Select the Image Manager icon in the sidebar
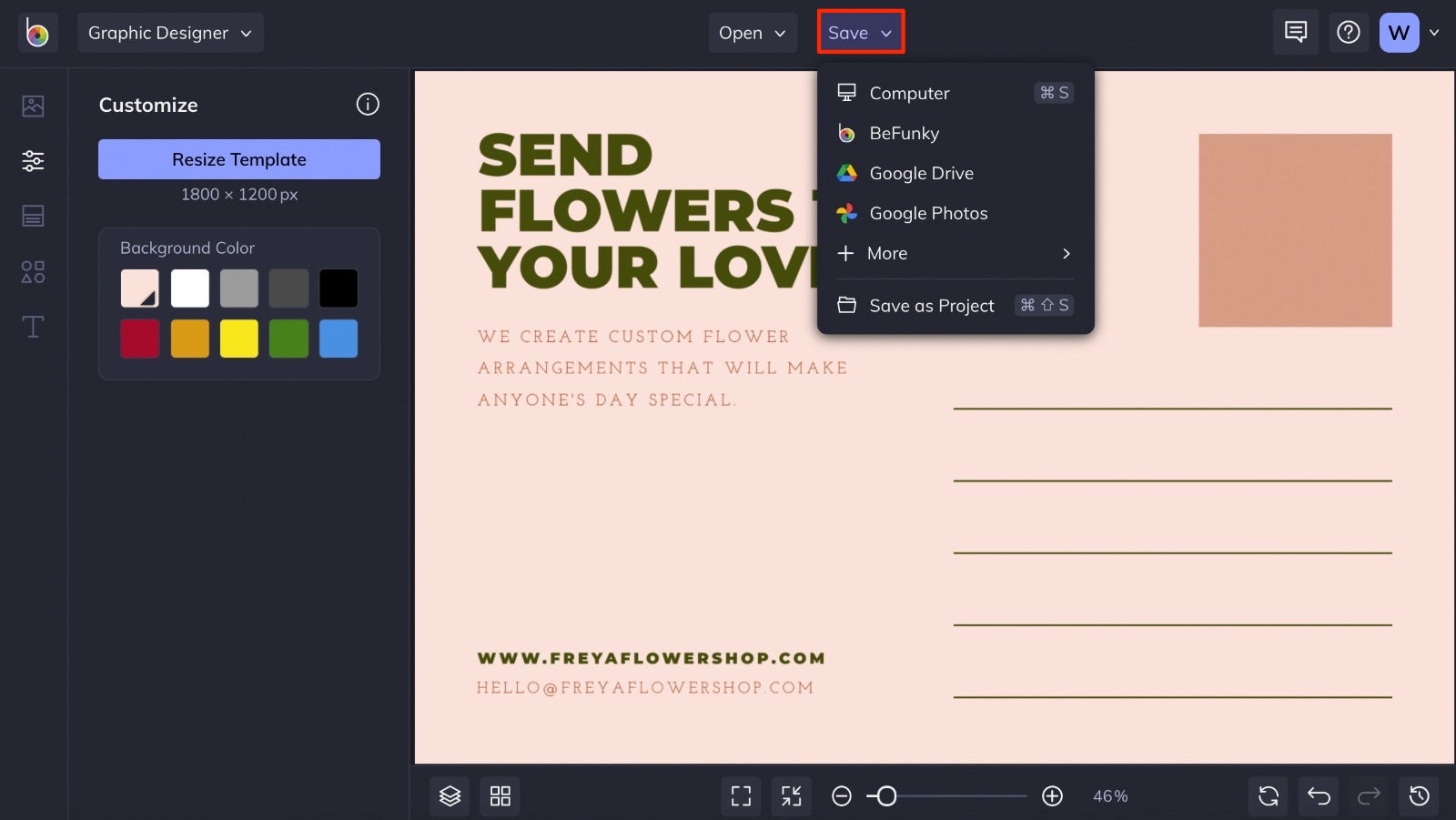This screenshot has height=820, width=1456. tap(33, 106)
